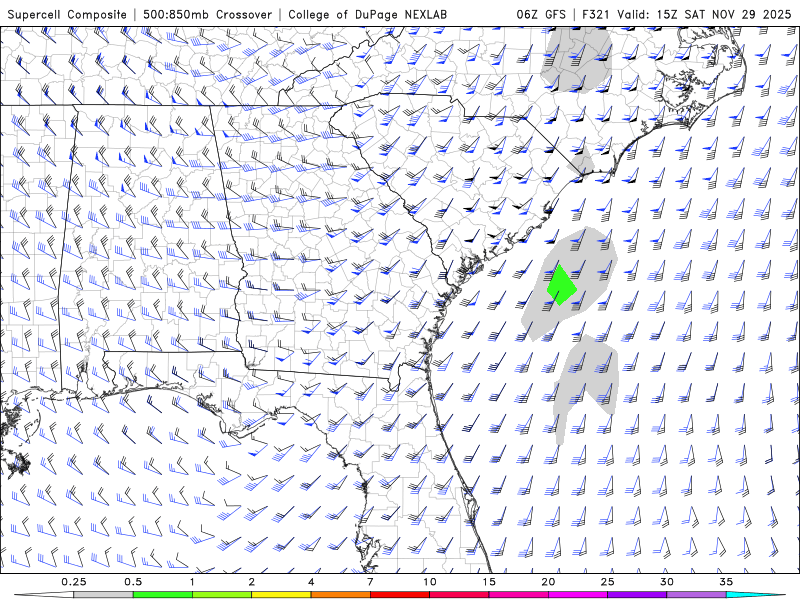The width and height of the screenshot is (800, 600).
Task: Click the '4' colorbar value label
Action: pos(311,582)
